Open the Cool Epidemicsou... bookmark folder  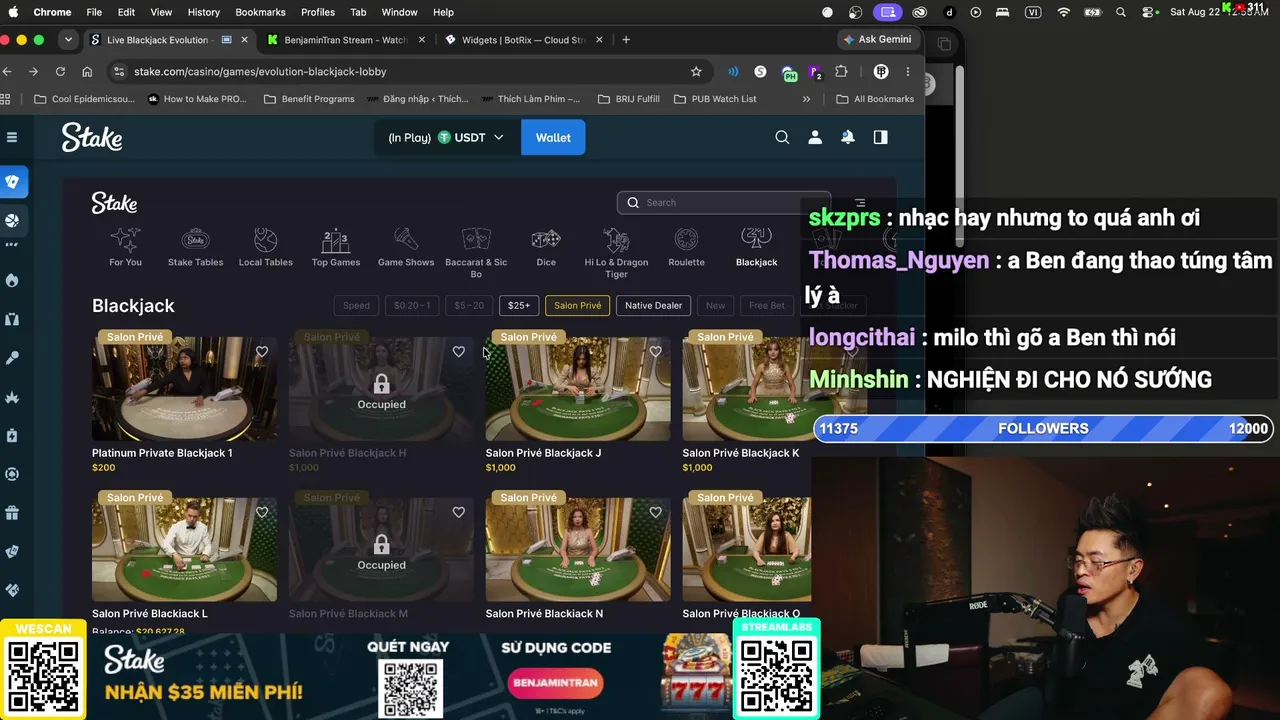pyautogui.click(x=85, y=99)
